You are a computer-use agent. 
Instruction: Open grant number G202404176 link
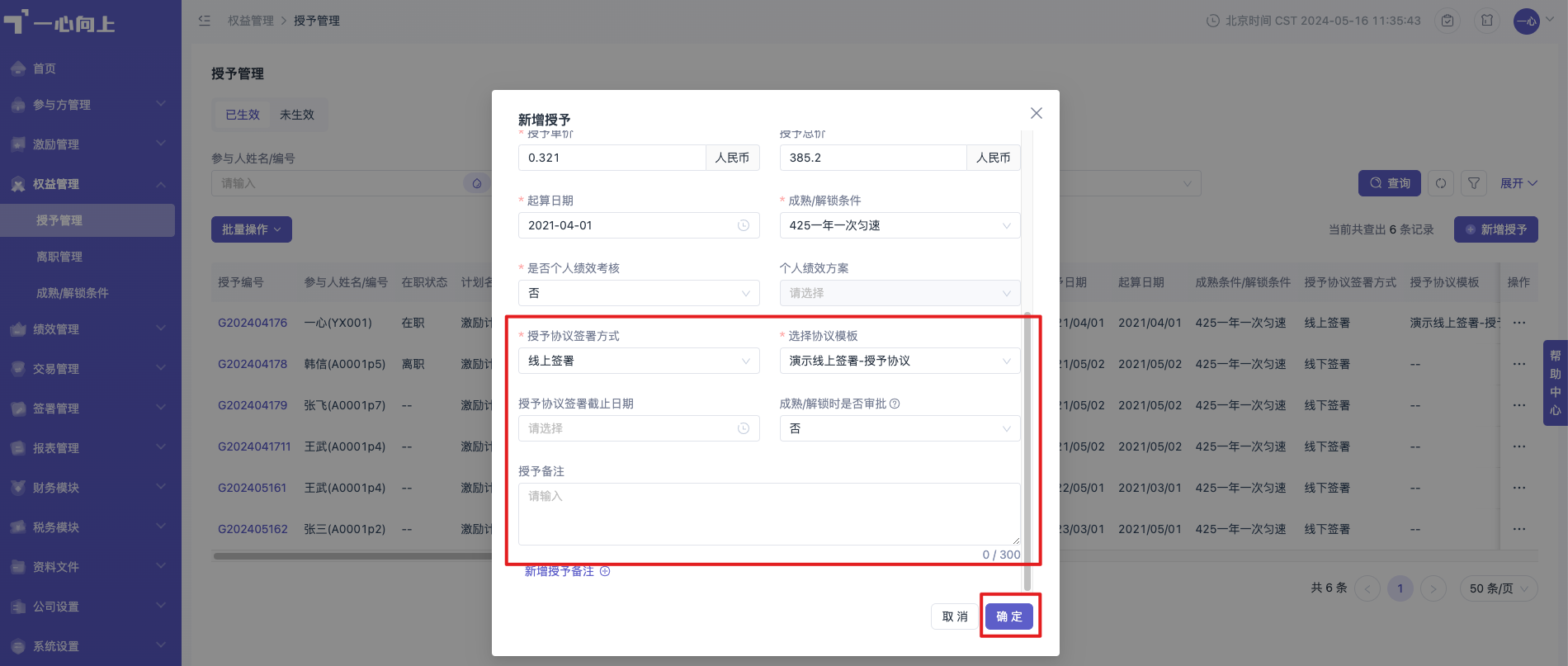tap(253, 323)
